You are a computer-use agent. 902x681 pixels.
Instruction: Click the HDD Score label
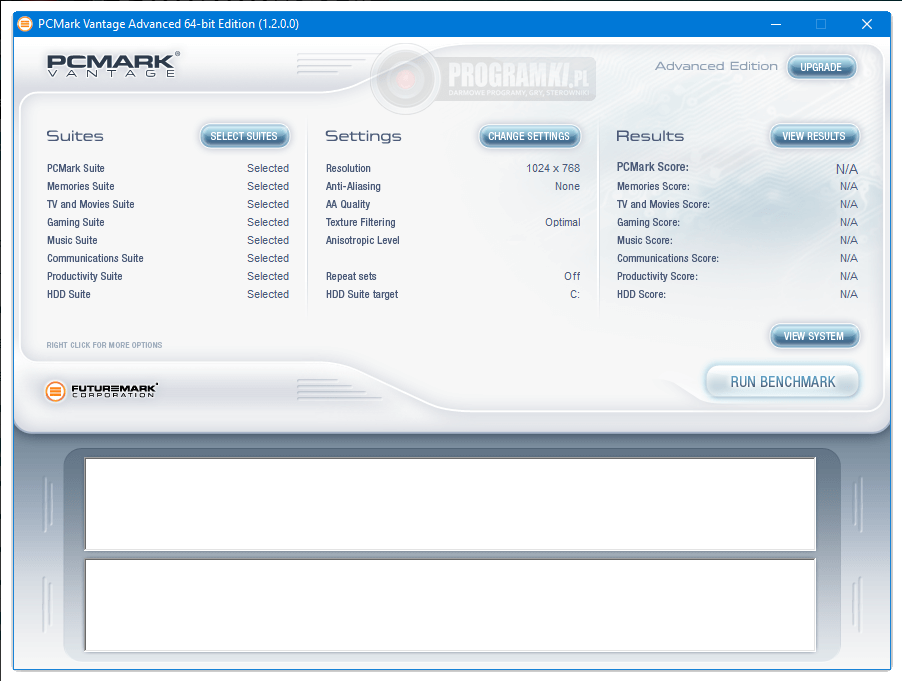coord(641,294)
